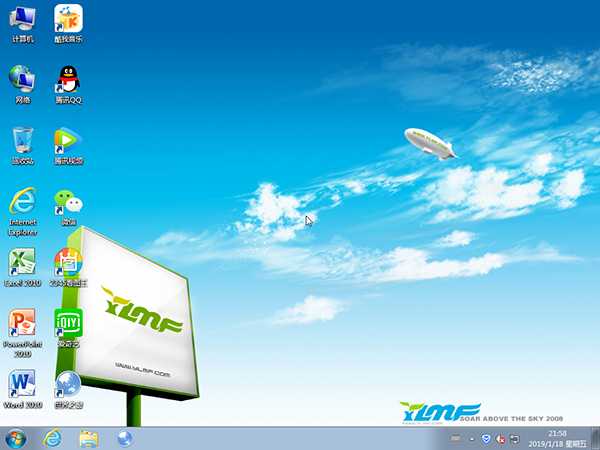Launch the globe browser pinned on taskbar

[x=125, y=439]
